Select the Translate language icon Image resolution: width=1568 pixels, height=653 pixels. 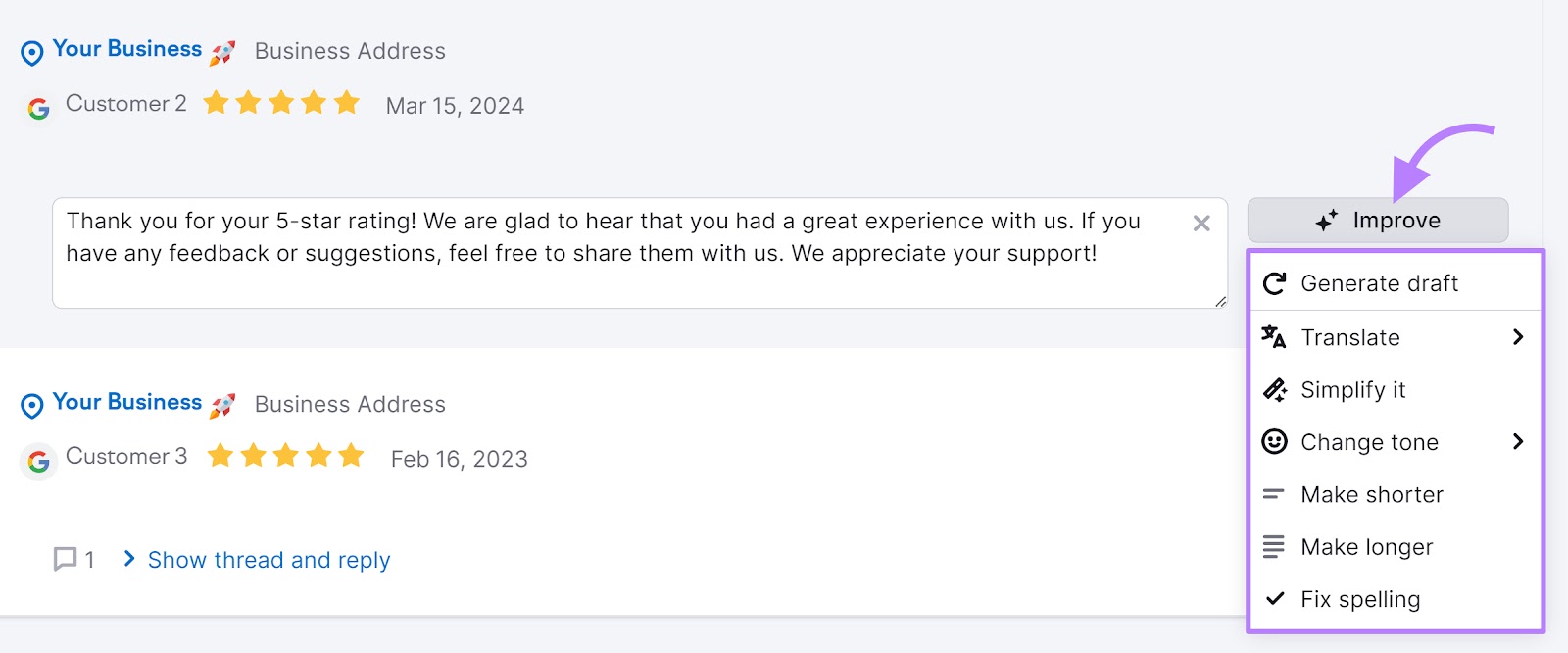point(1274,337)
